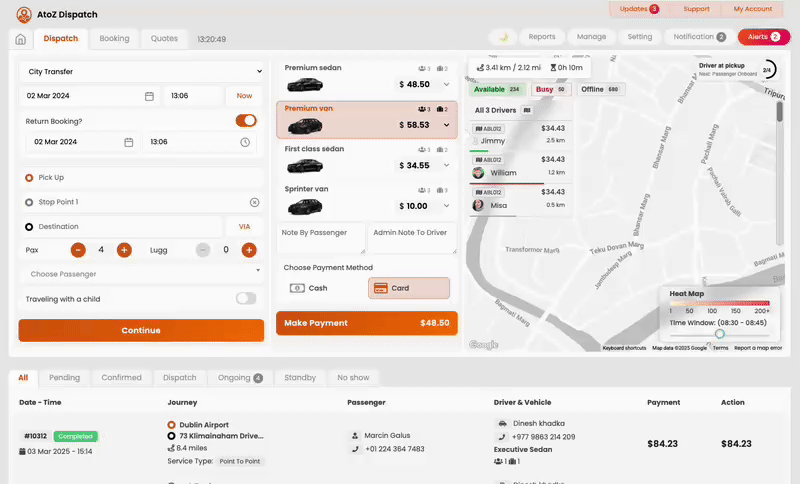This screenshot has width=800, height=484.
Task: Open the Dispatch tab at top
Action: click(x=61, y=39)
